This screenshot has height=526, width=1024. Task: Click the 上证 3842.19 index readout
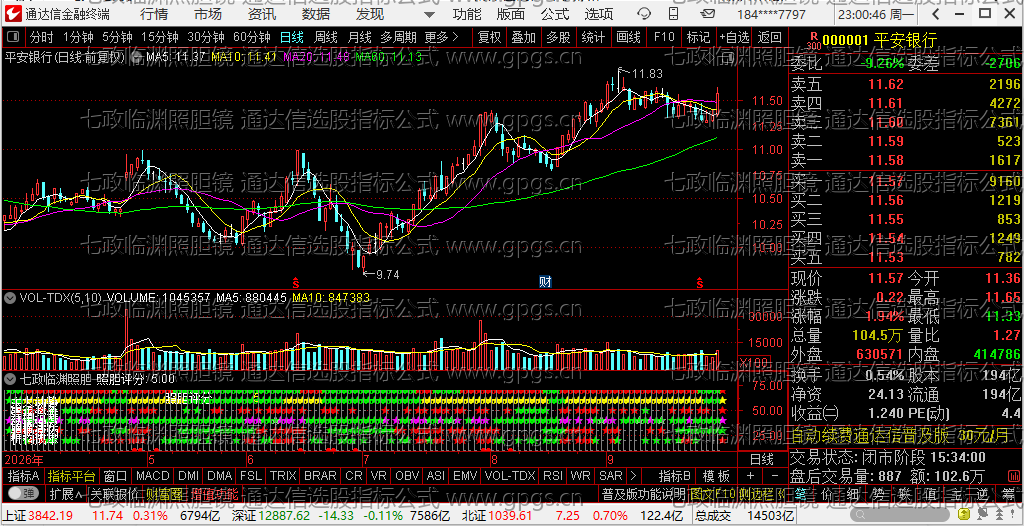coord(38,516)
